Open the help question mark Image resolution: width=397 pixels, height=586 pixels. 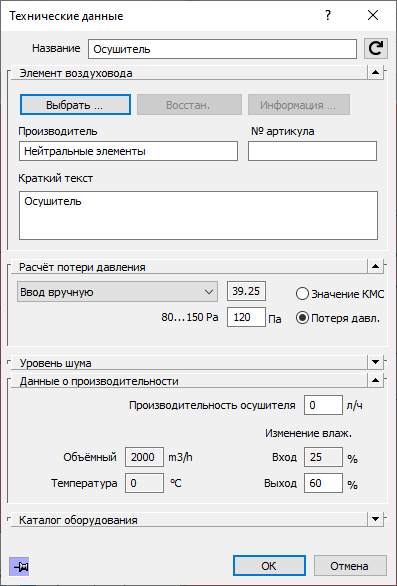[x=328, y=16]
